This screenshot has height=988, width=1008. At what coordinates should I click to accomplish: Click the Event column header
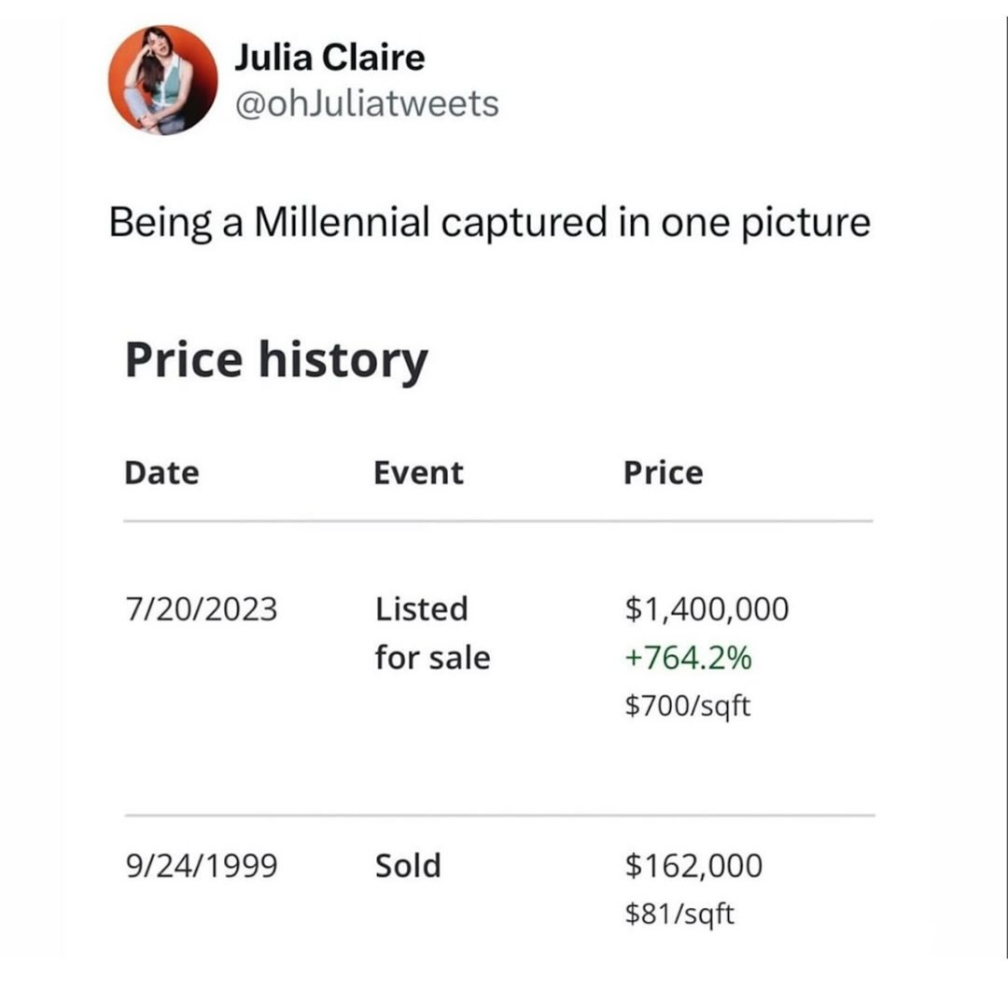[x=419, y=473]
